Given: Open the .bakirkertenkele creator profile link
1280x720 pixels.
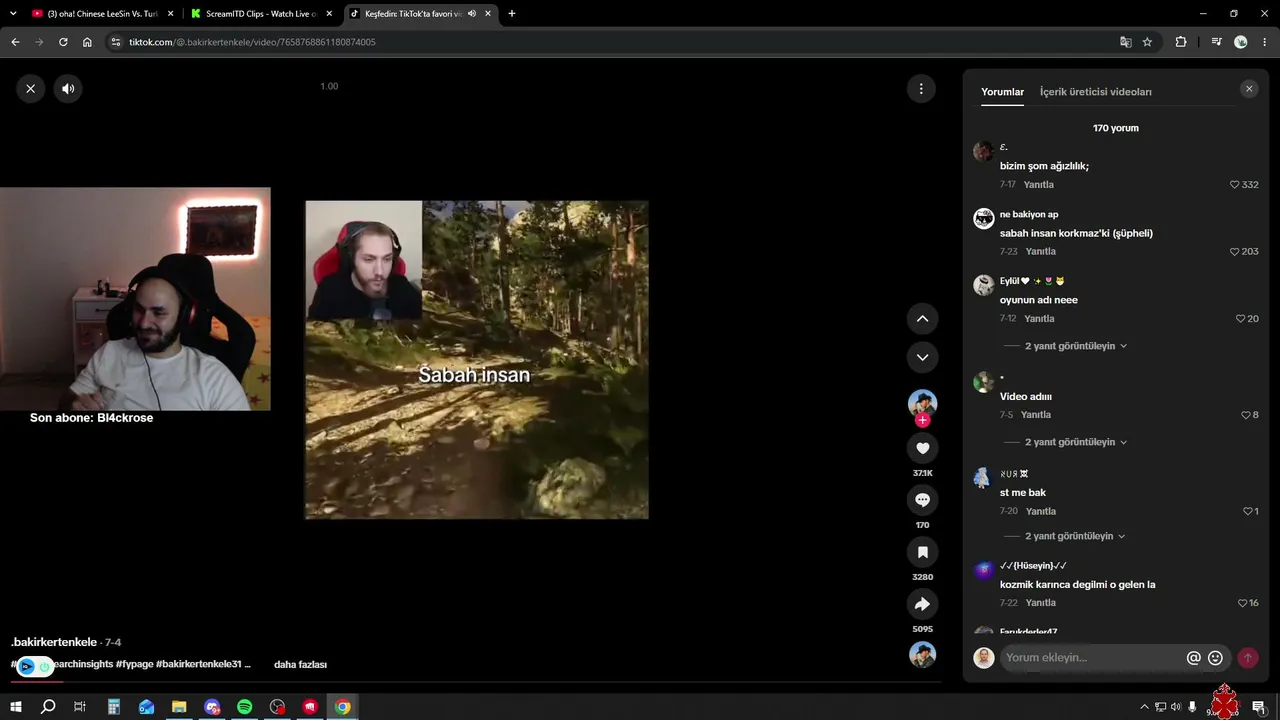Looking at the screenshot, I should tap(54, 642).
